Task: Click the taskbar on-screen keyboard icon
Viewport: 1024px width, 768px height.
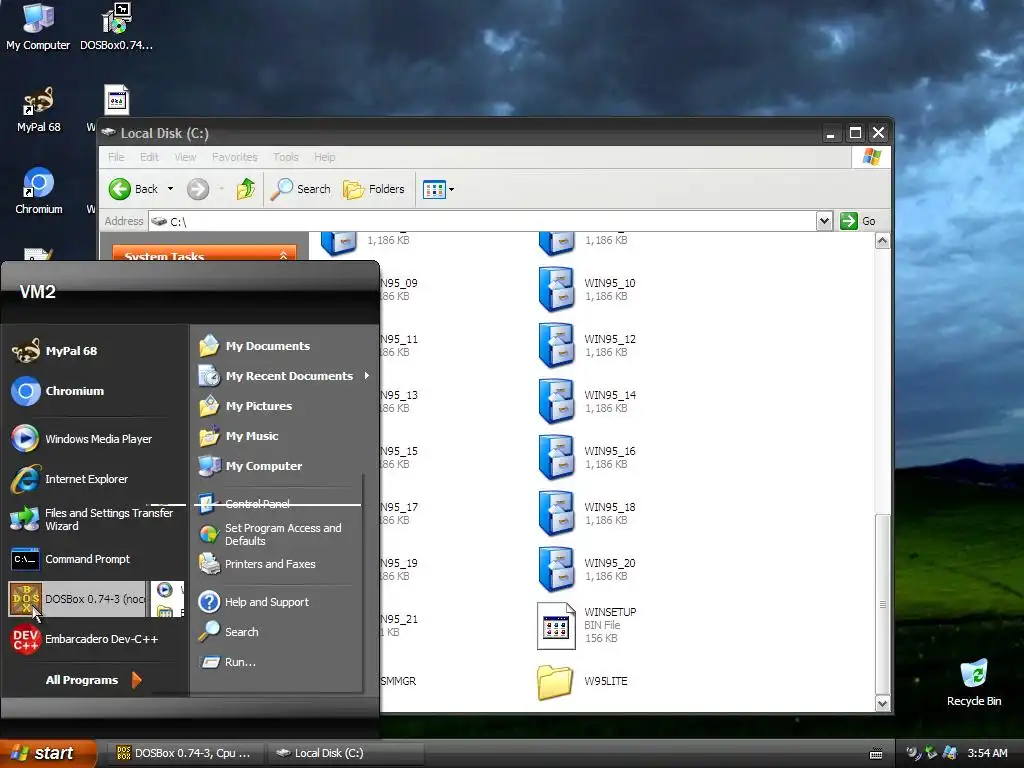Action: [876, 754]
